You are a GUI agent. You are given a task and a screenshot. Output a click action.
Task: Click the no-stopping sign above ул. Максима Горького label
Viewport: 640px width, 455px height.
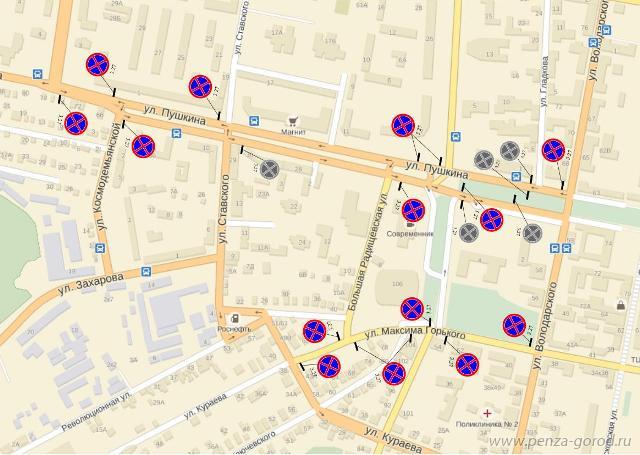click(x=411, y=308)
